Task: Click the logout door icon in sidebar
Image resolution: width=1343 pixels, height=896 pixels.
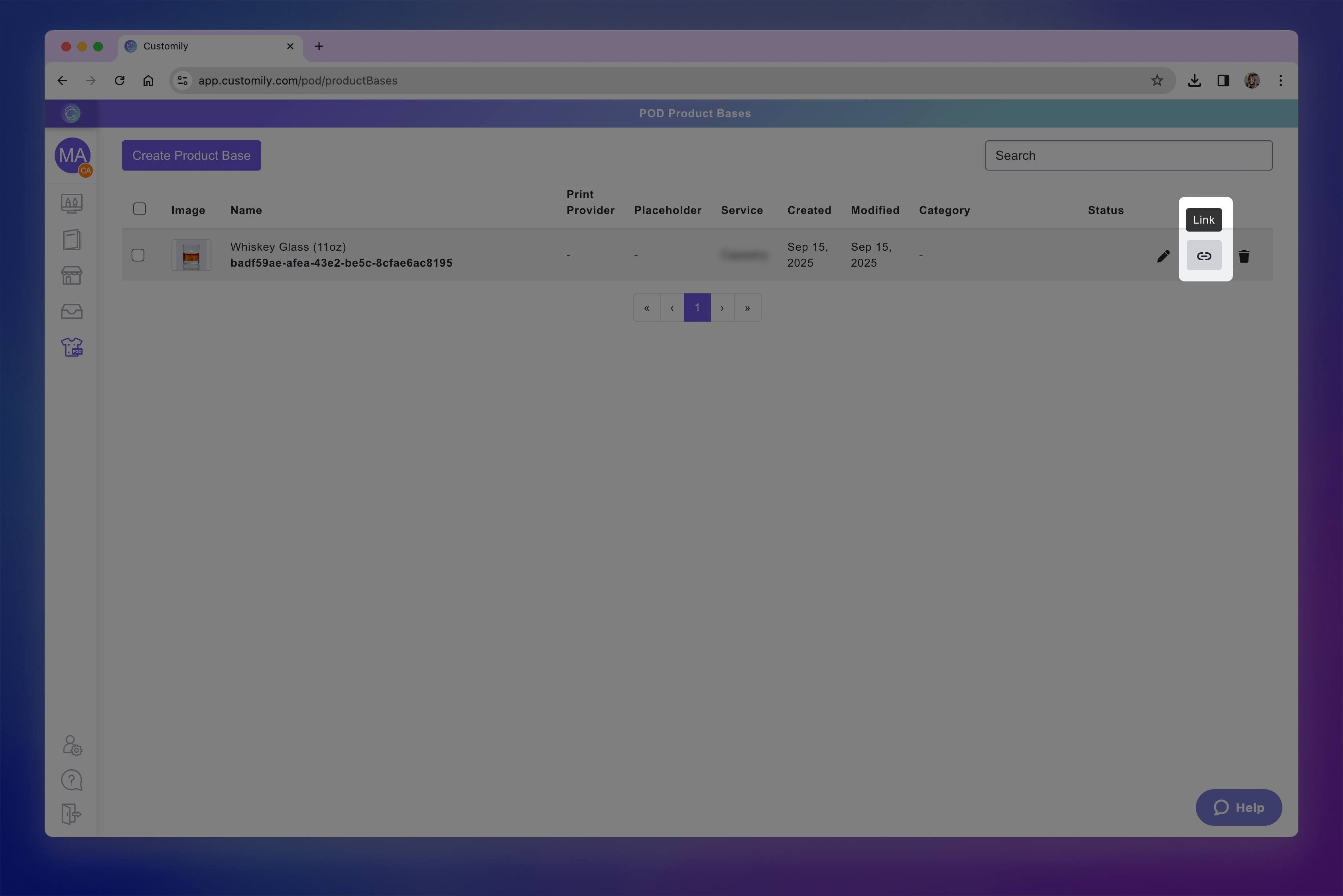Action: click(x=71, y=814)
